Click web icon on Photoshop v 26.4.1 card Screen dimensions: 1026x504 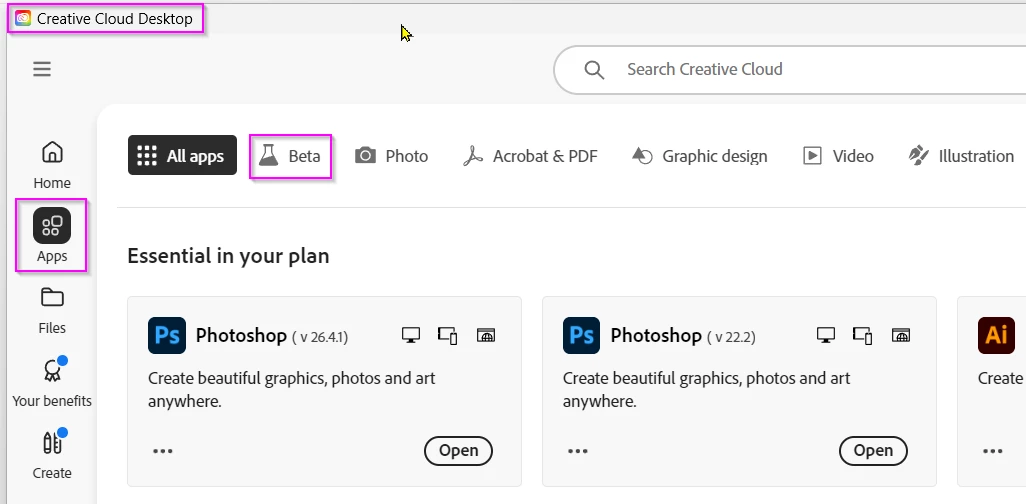[486, 336]
